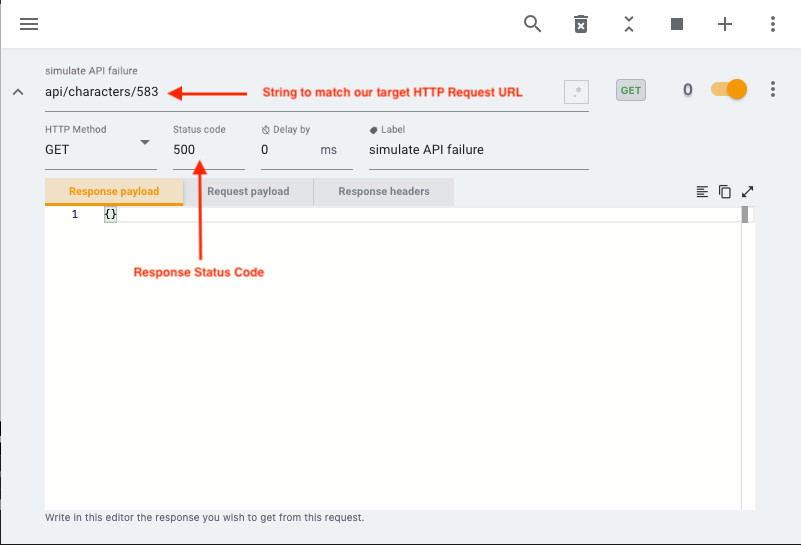Copy the response payload

point(724,192)
